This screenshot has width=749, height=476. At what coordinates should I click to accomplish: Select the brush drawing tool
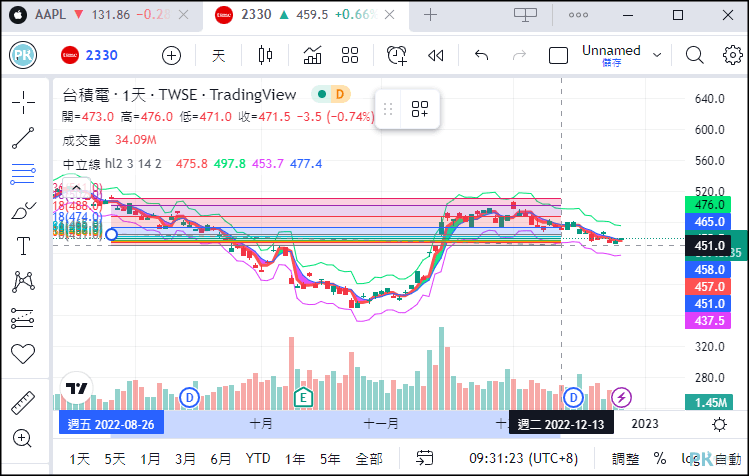[x=23, y=210]
